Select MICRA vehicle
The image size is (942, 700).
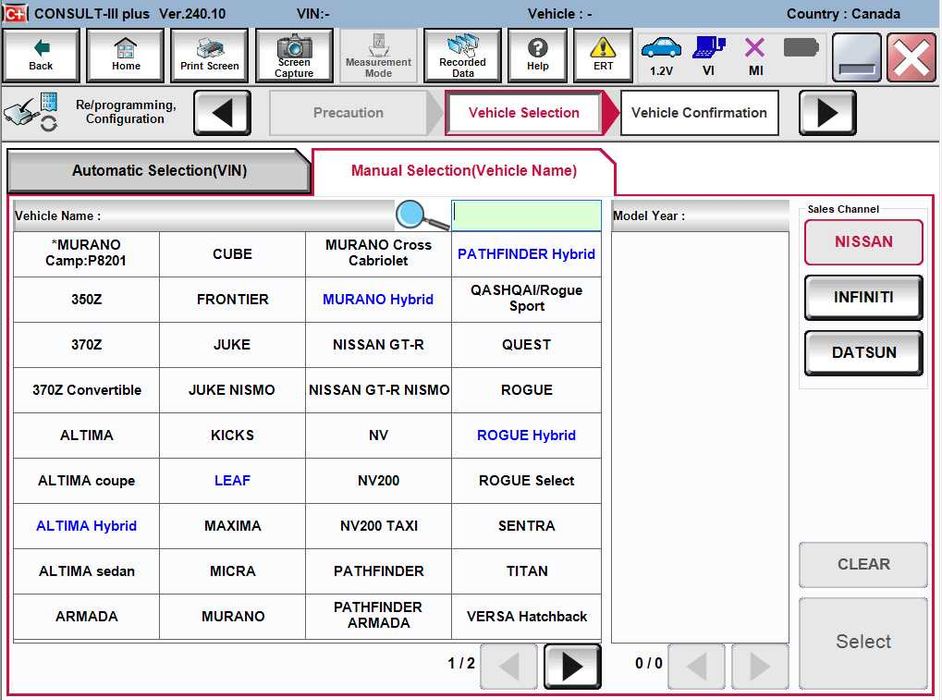pyautogui.click(x=232, y=571)
